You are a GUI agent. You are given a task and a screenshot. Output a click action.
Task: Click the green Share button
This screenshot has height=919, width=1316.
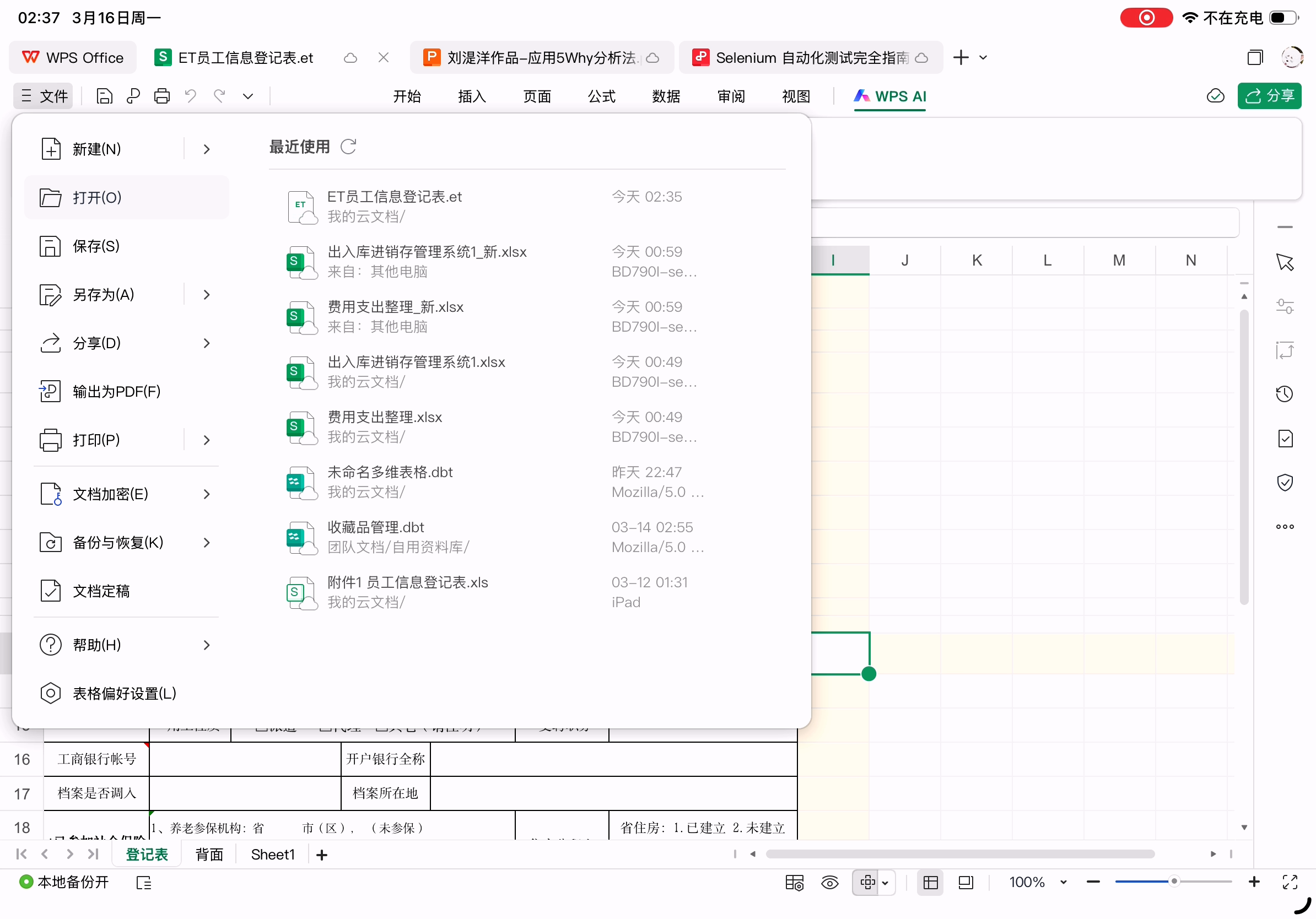pyautogui.click(x=1269, y=96)
